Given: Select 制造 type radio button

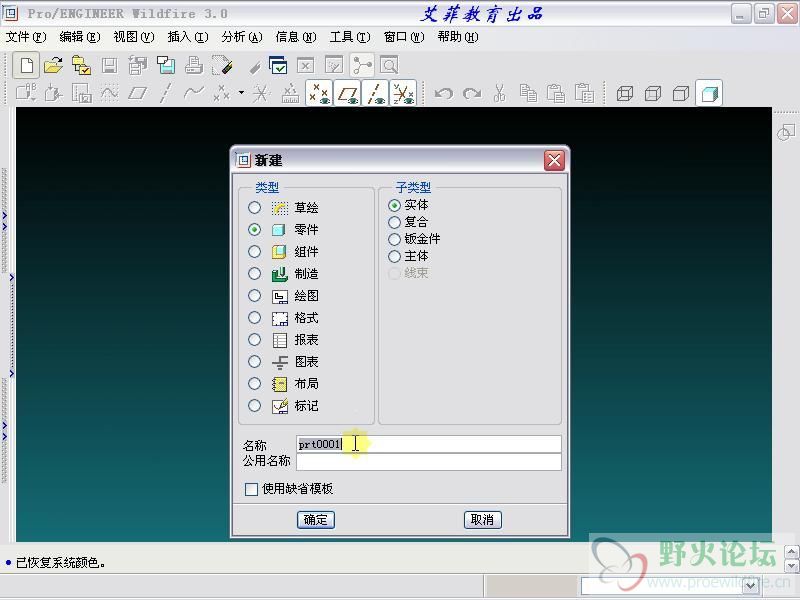Looking at the screenshot, I should click(x=254, y=273).
